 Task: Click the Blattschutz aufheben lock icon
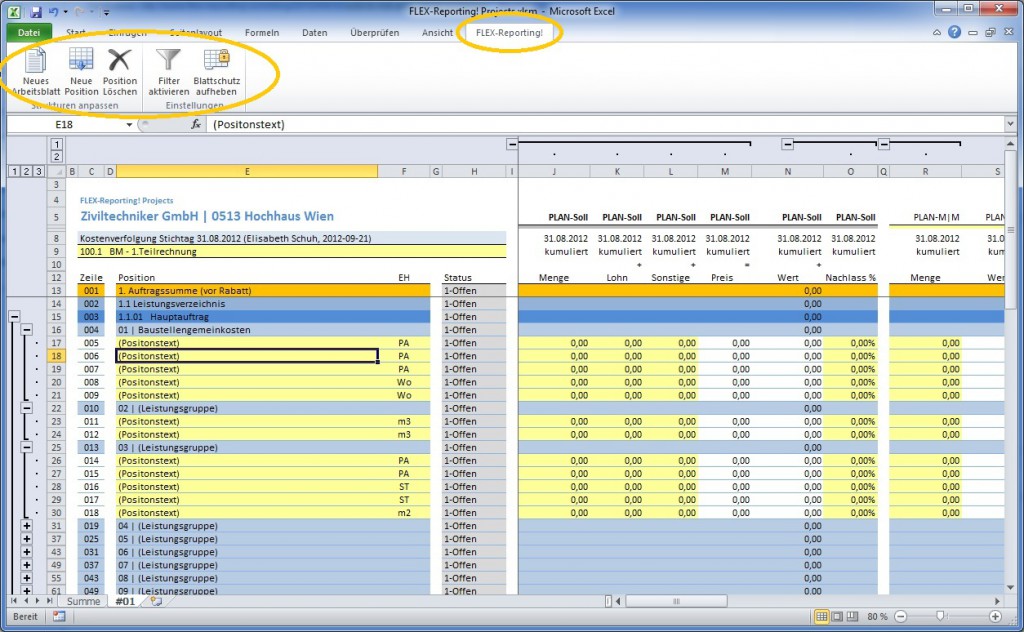point(216,61)
